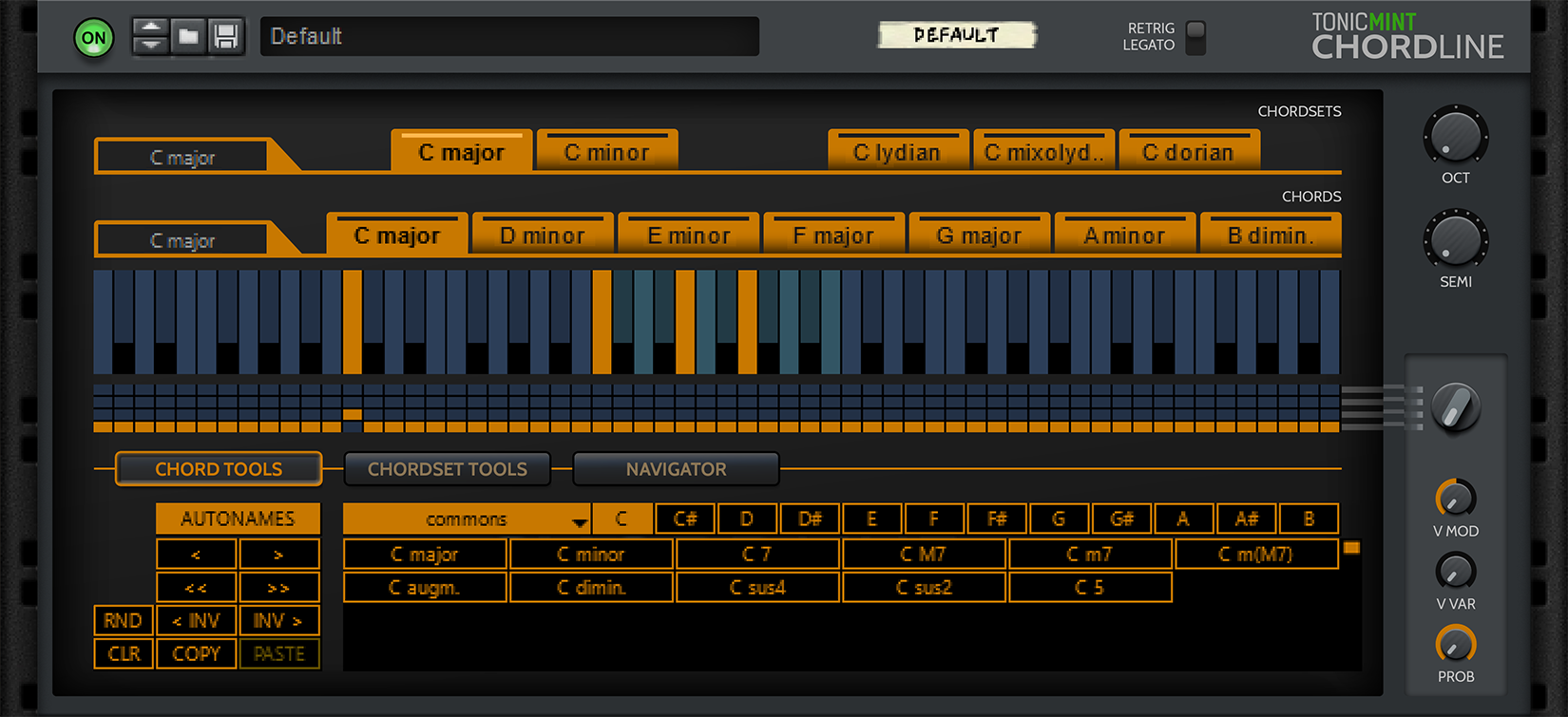This screenshot has width=1568, height=717.
Task: Click the SEMI semitone knob
Action: pyautogui.click(x=1455, y=240)
